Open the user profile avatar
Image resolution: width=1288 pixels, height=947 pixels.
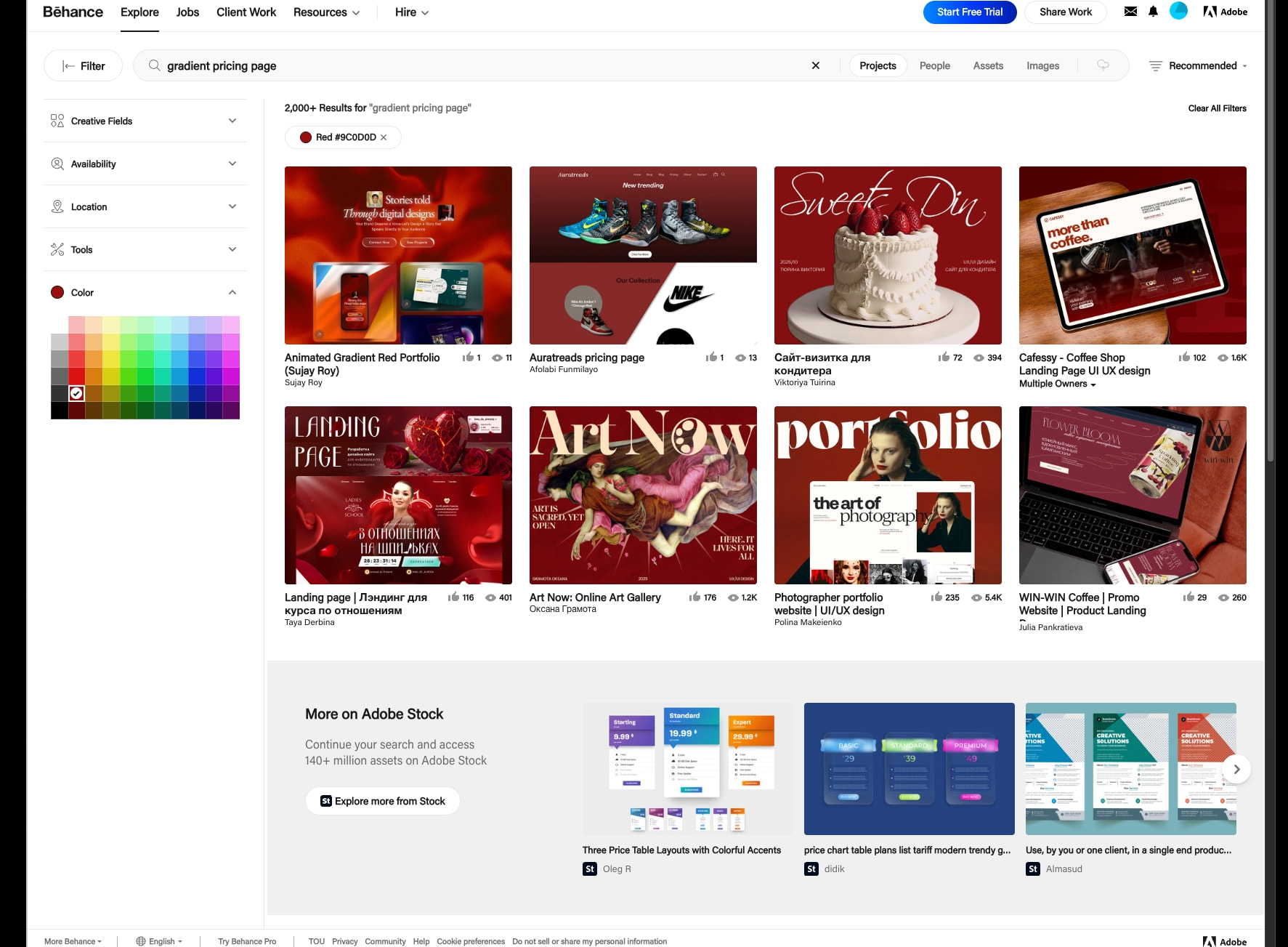tap(1178, 11)
